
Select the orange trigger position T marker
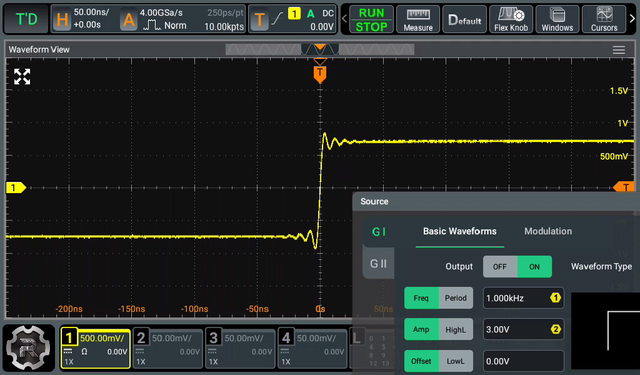coord(320,74)
